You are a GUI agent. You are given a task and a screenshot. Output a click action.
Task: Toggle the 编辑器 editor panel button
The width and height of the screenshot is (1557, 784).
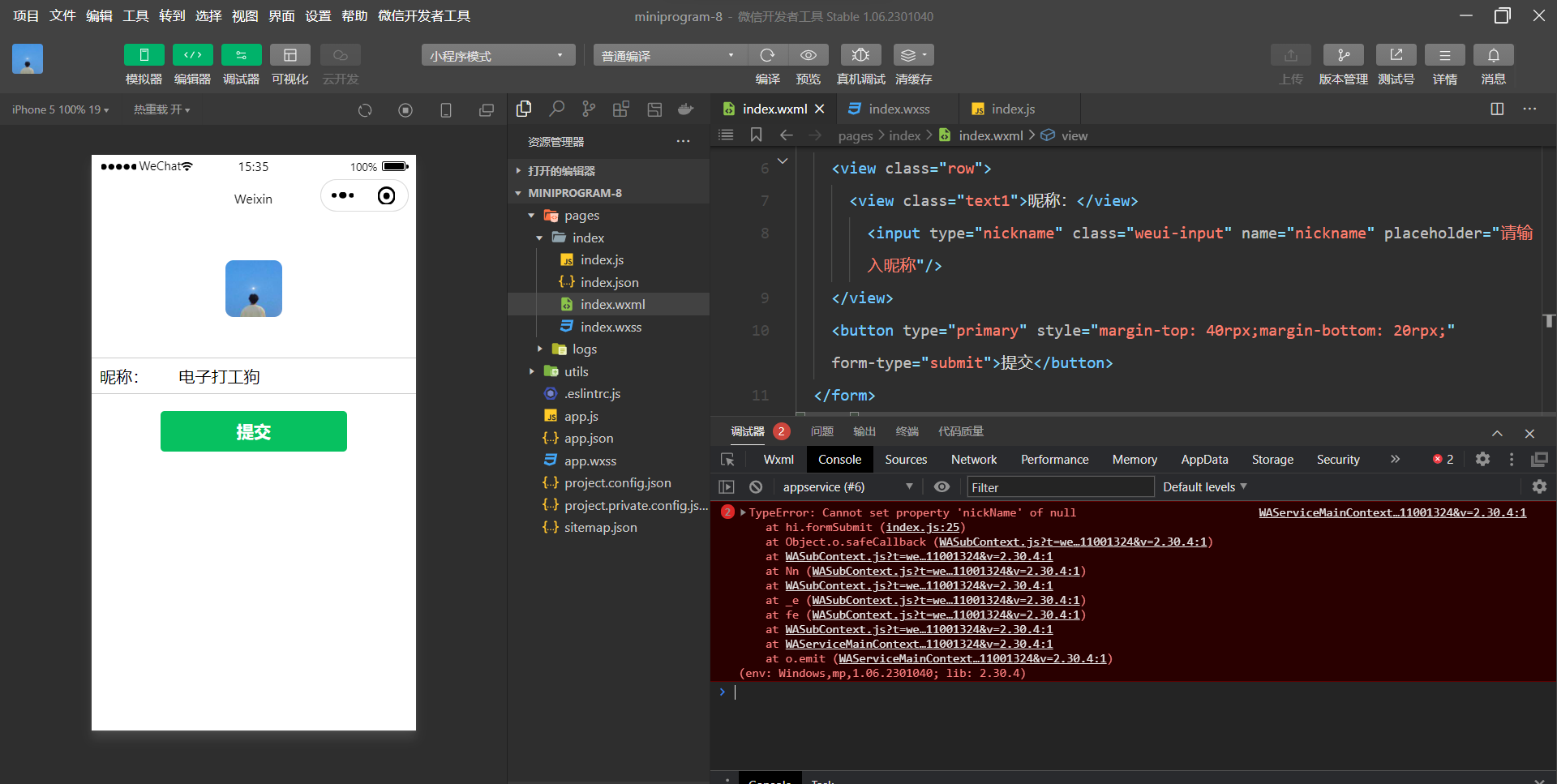[193, 55]
